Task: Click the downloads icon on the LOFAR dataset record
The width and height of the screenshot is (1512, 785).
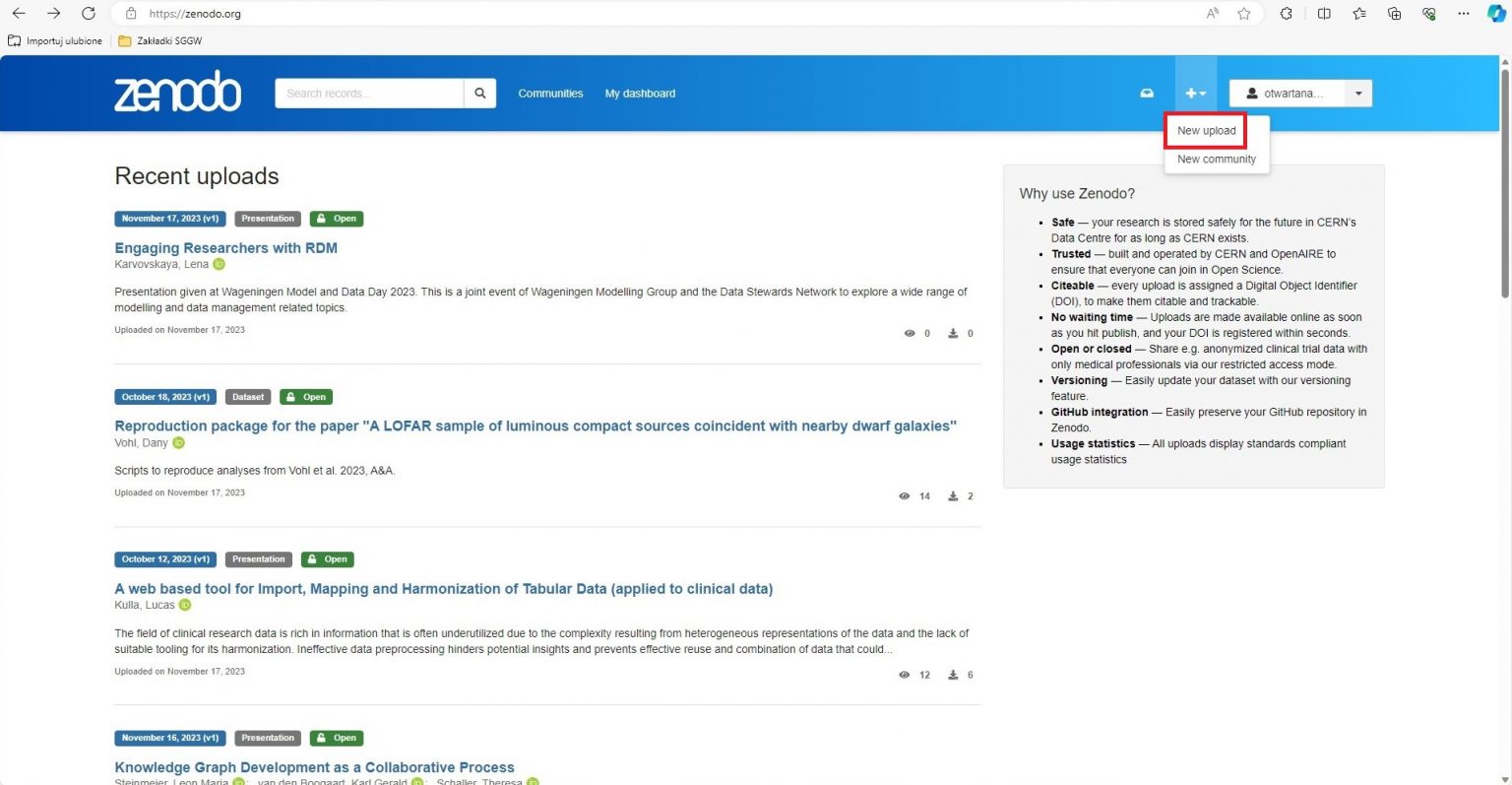Action: (x=952, y=495)
